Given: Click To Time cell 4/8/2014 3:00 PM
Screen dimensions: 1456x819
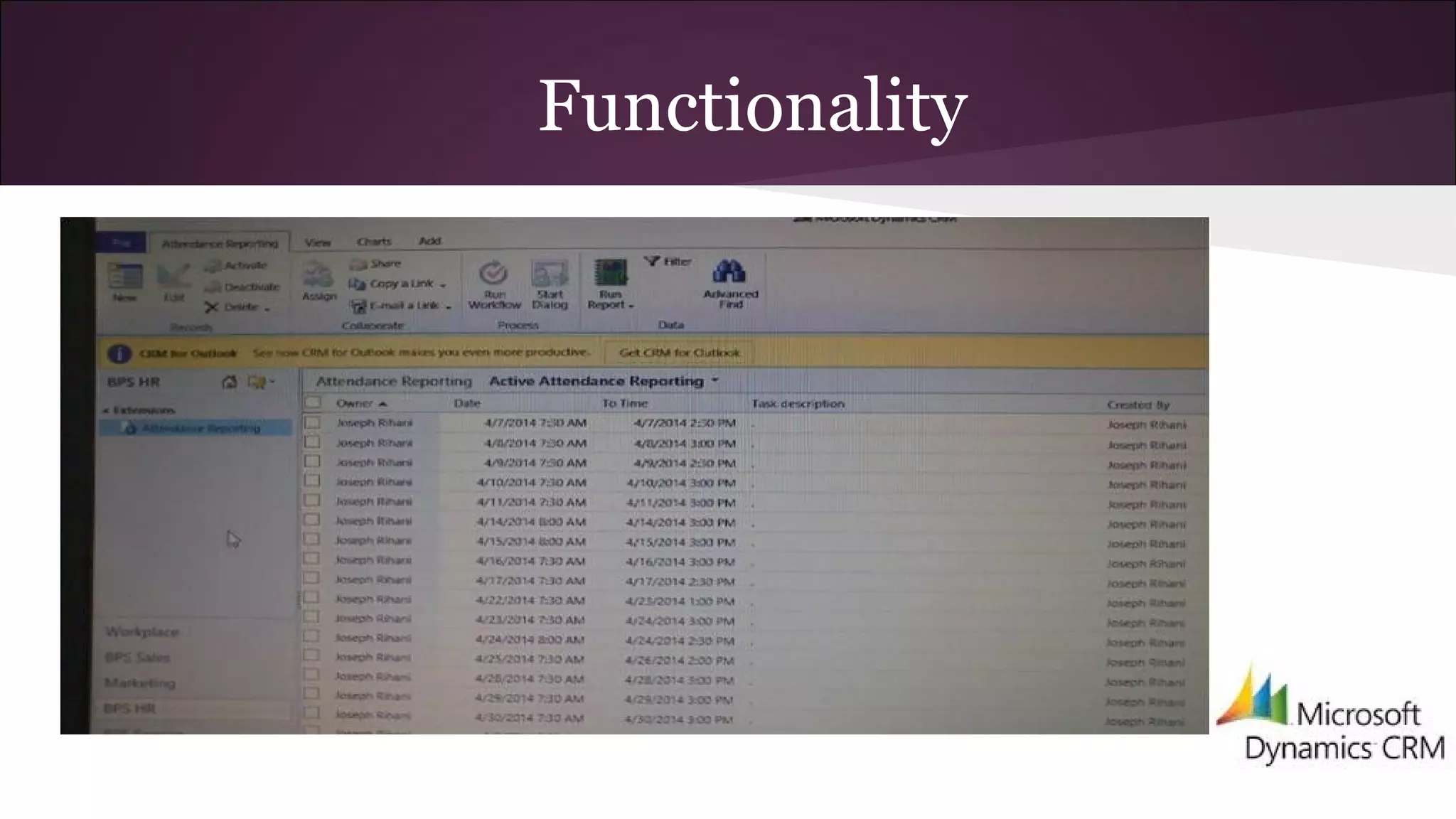Looking at the screenshot, I should [685, 444].
